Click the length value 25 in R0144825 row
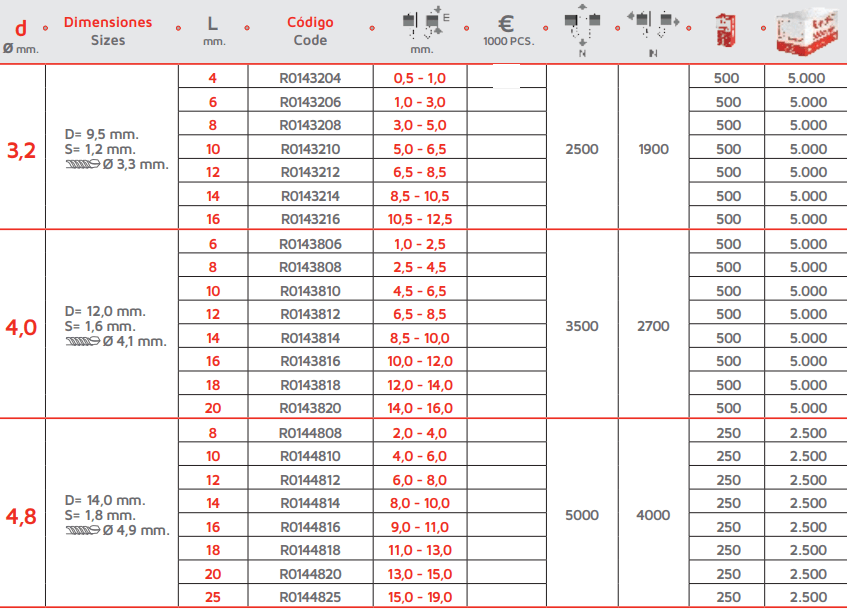The width and height of the screenshot is (847, 610). click(x=213, y=598)
